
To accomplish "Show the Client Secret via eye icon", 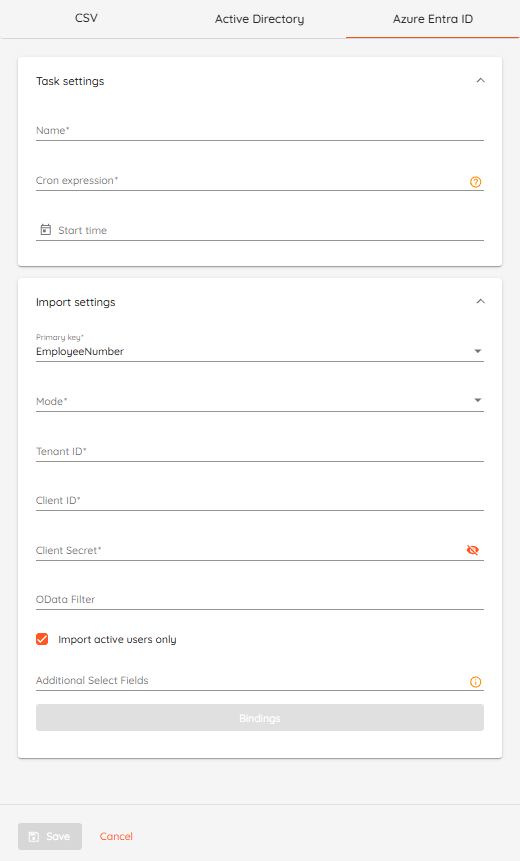I will coord(472,550).
